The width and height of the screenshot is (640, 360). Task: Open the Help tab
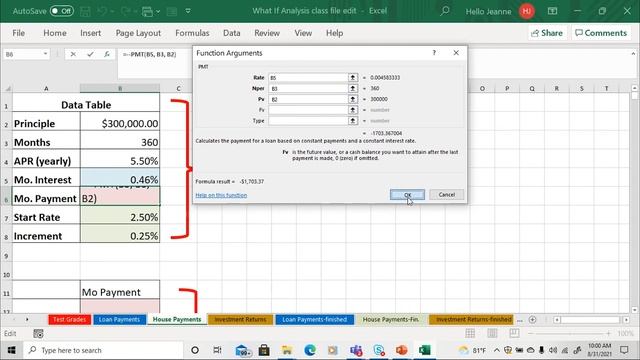click(334, 33)
